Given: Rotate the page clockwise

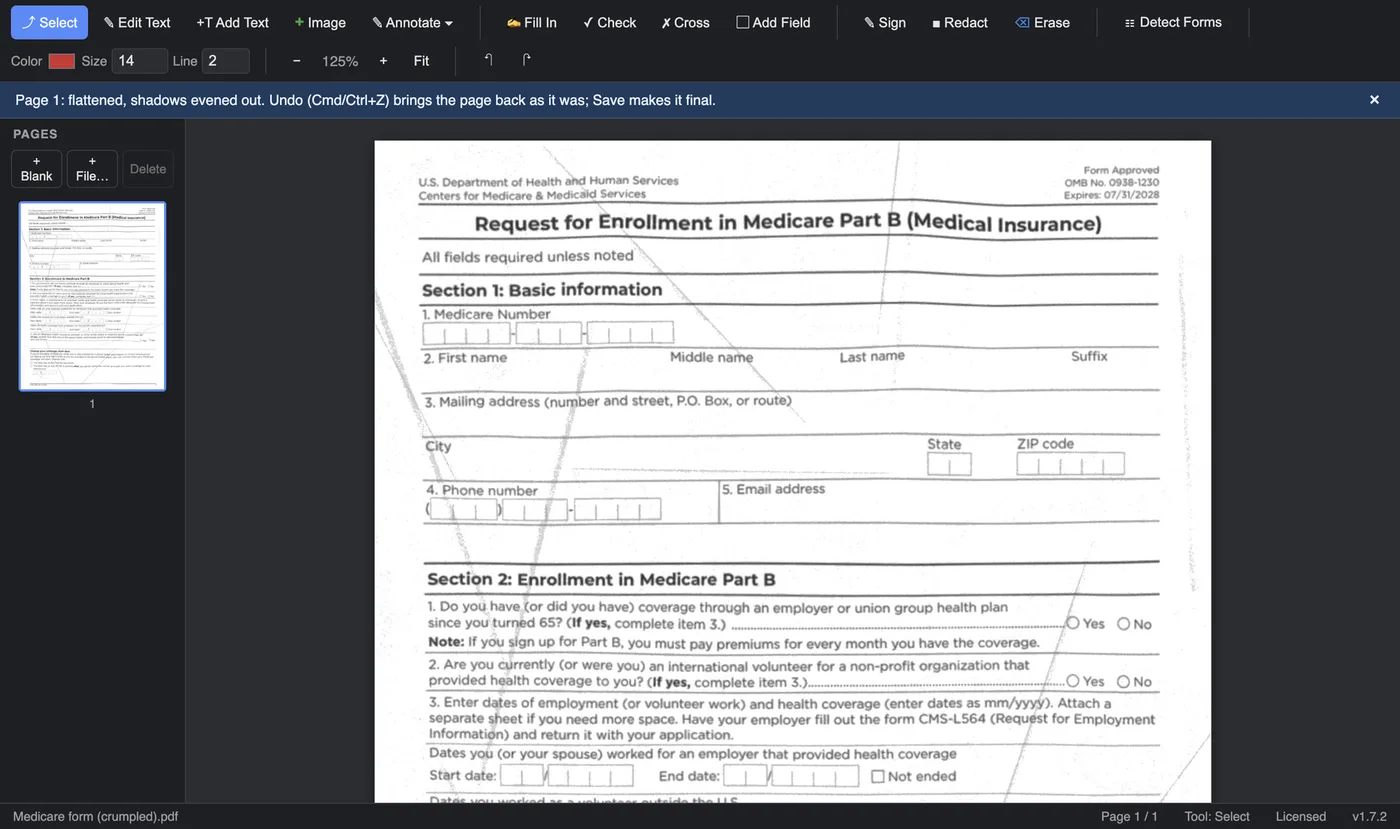Looking at the screenshot, I should tap(526, 61).
